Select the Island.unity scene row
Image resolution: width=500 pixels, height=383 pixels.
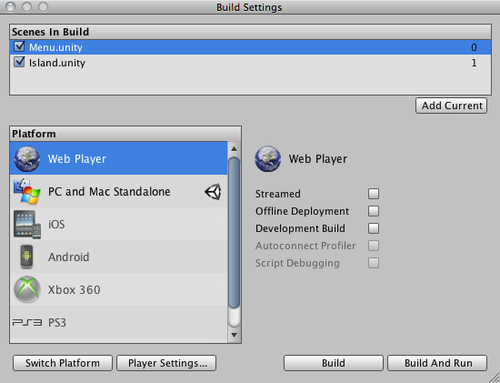[x=250, y=63]
